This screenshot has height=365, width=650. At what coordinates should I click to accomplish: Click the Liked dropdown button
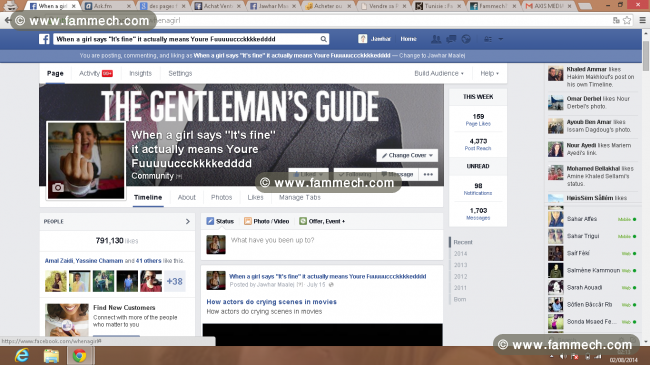[x=308, y=174]
